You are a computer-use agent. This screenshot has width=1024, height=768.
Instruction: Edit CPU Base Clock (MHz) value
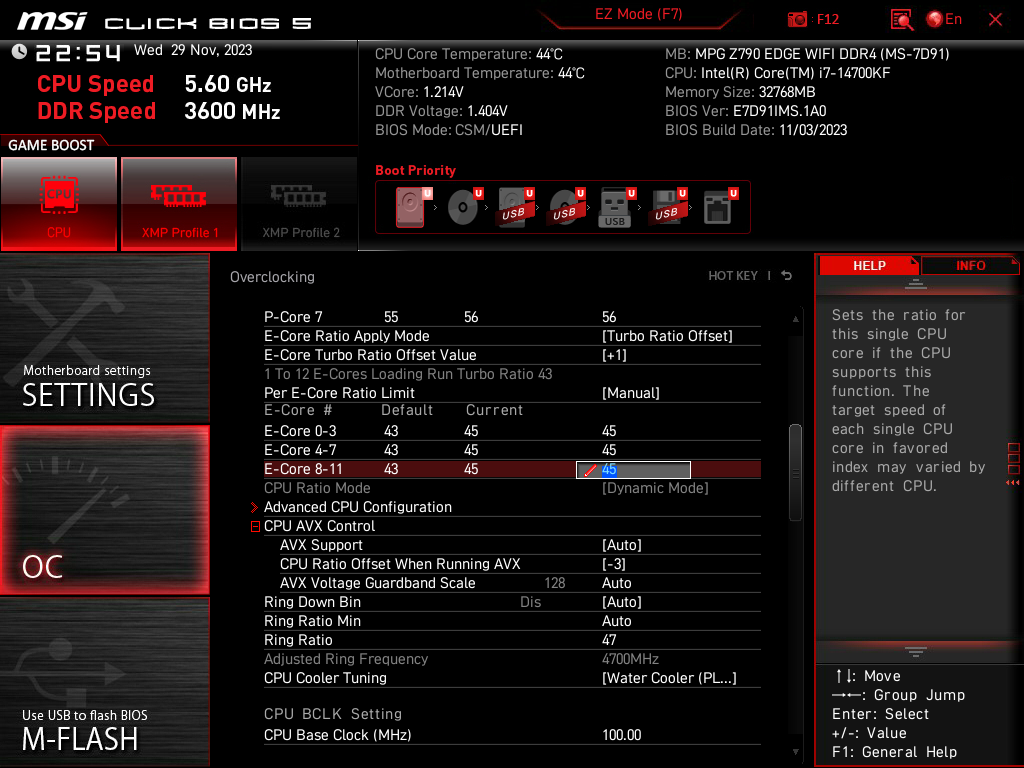pos(622,735)
